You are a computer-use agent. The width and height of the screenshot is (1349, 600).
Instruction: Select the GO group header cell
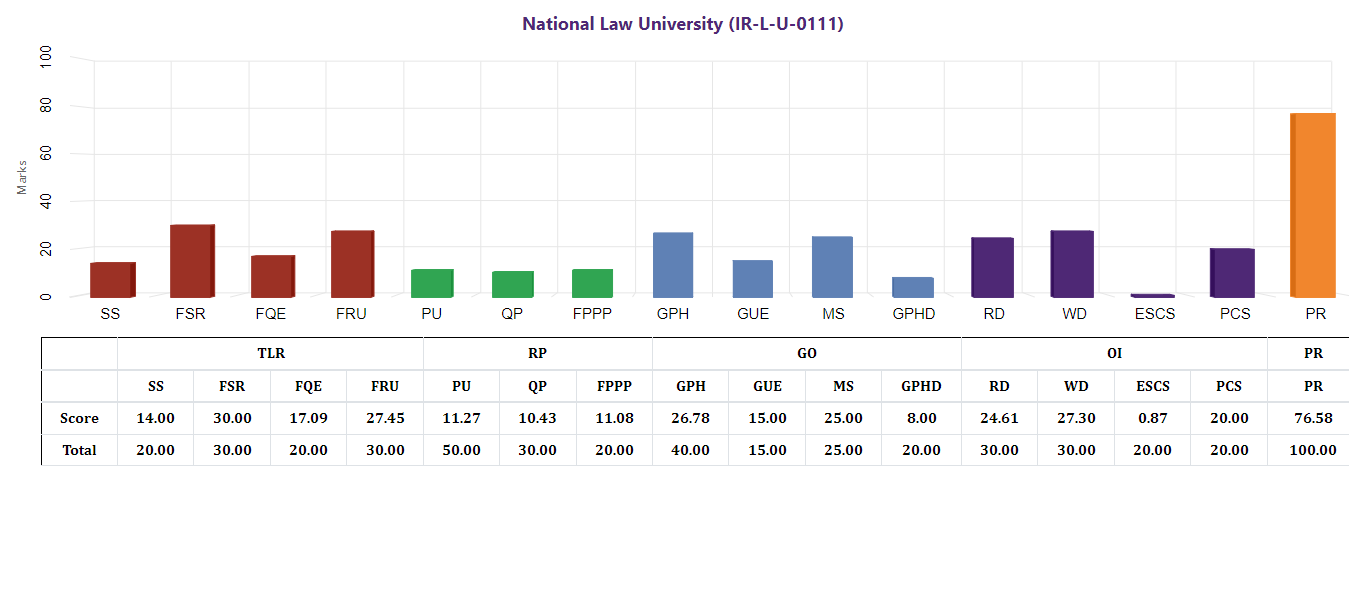pyautogui.click(x=806, y=354)
